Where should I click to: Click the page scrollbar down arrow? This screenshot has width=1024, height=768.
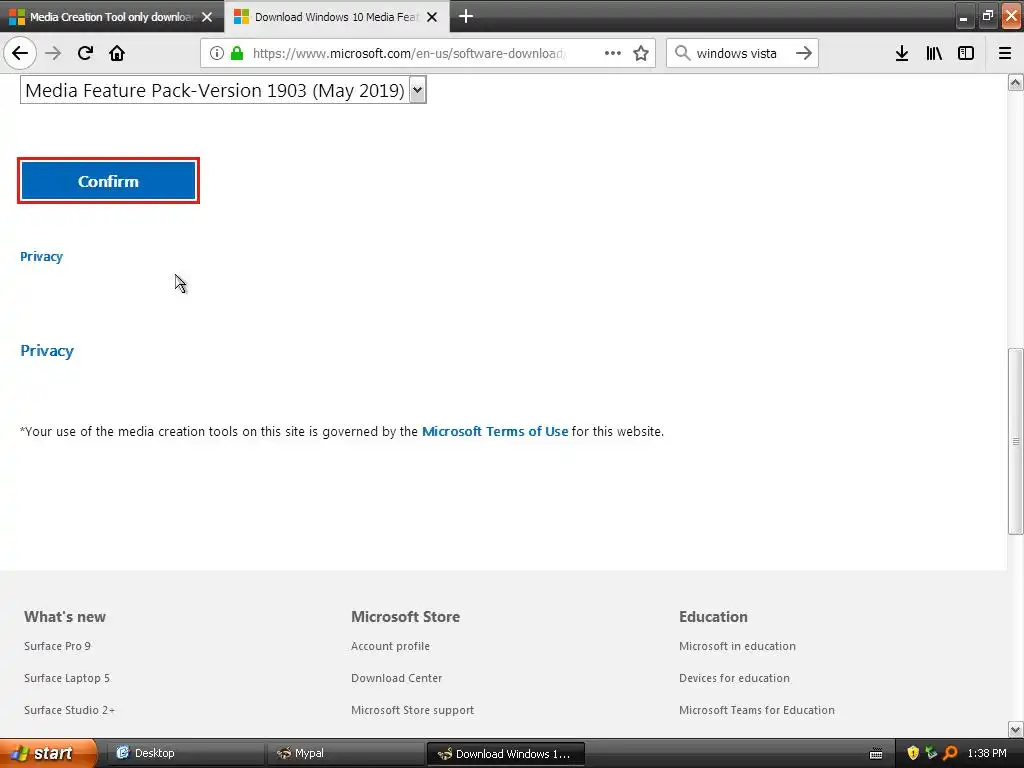[x=1016, y=729]
